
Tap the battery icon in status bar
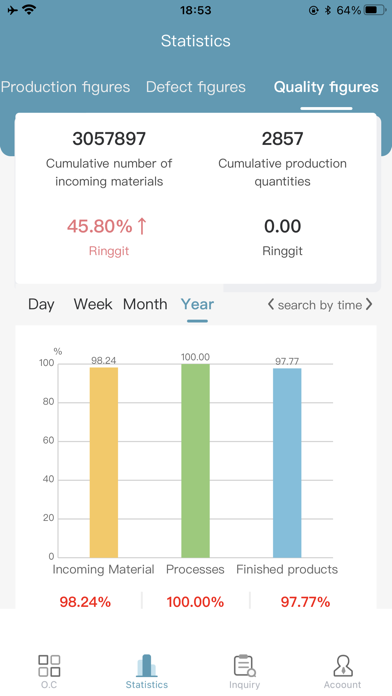(375, 10)
